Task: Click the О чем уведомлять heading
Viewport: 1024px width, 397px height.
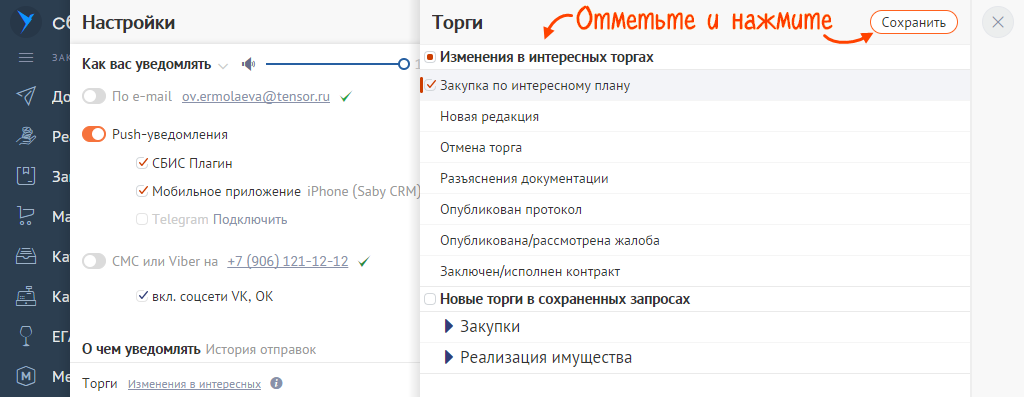Action: (141, 349)
